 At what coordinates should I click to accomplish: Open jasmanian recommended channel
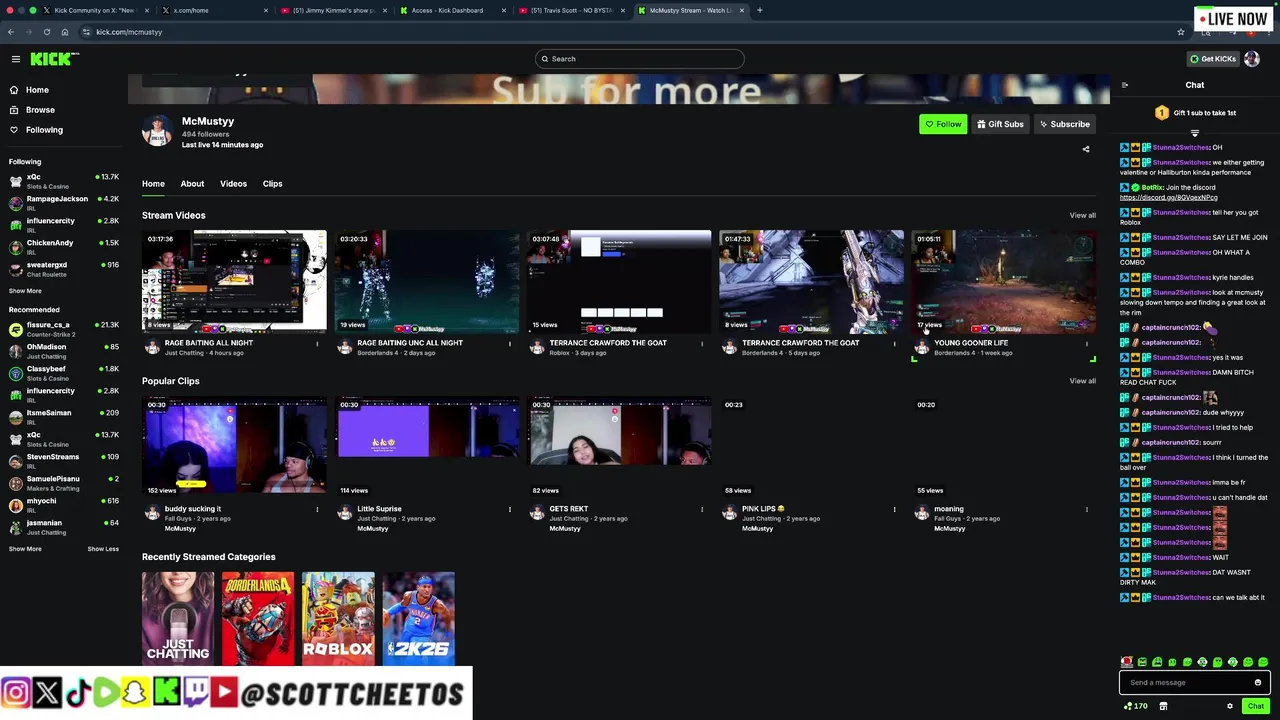[64, 527]
